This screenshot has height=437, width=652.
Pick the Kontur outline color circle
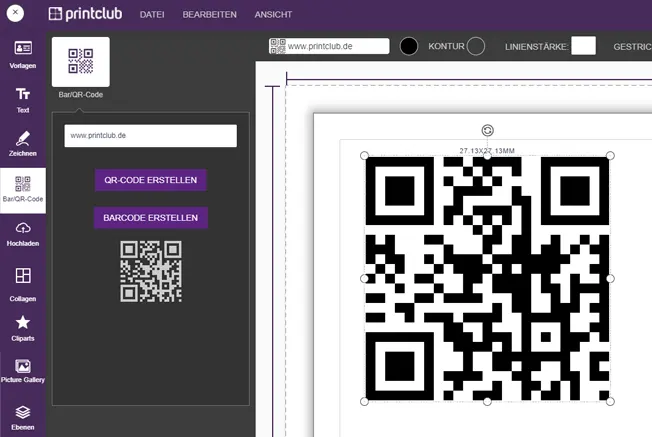[476, 46]
